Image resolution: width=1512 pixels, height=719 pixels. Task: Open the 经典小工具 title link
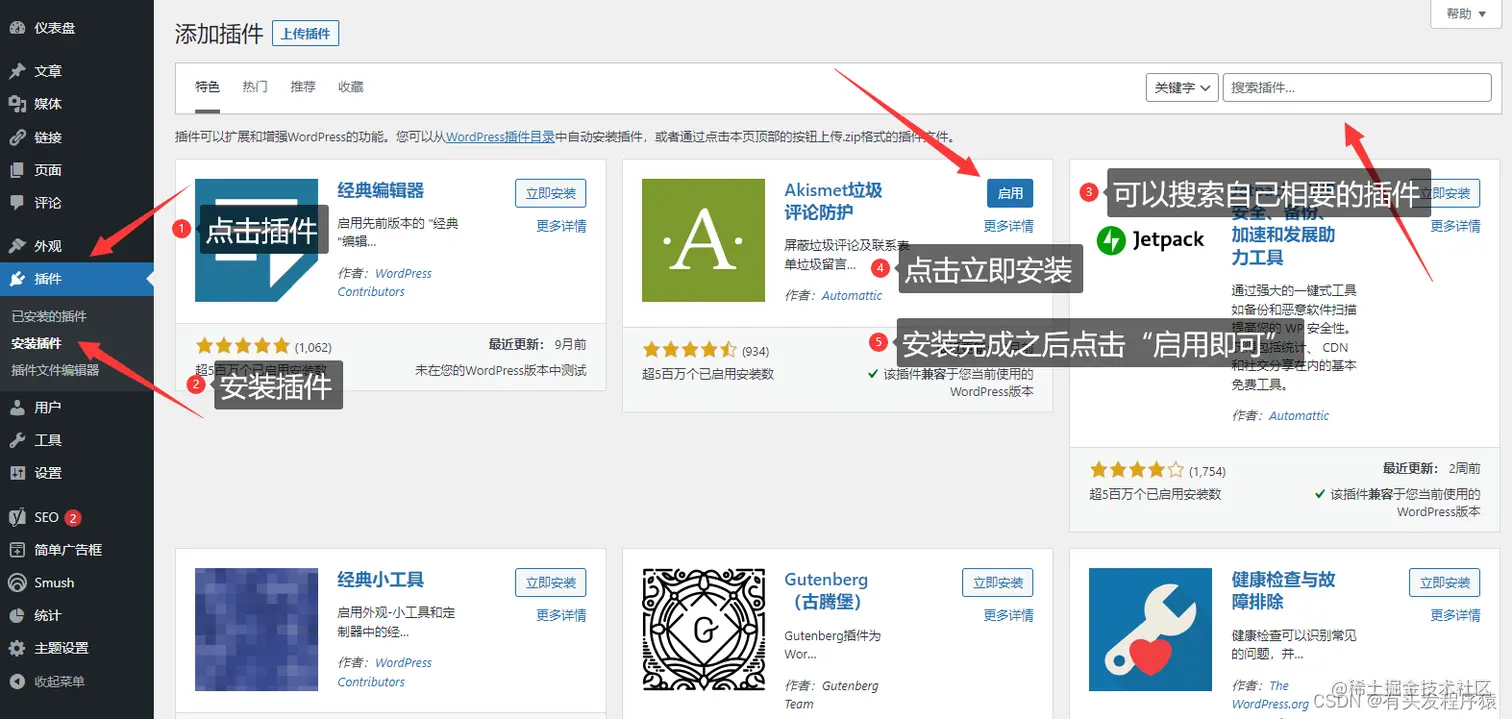[381, 579]
